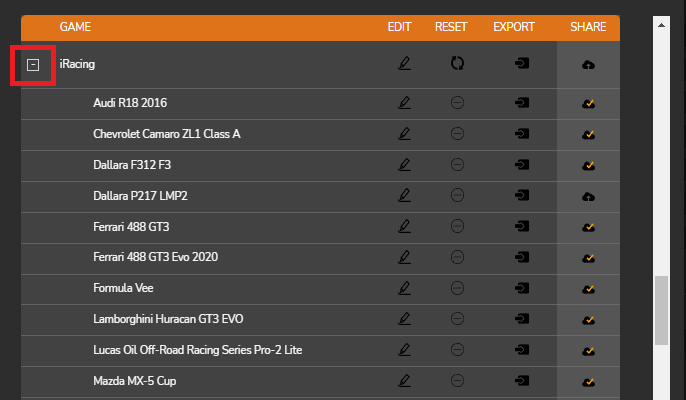Viewport: 686px width, 400px height.
Task: Select the Dallara P217 LMP2 row
Action: coord(320,196)
